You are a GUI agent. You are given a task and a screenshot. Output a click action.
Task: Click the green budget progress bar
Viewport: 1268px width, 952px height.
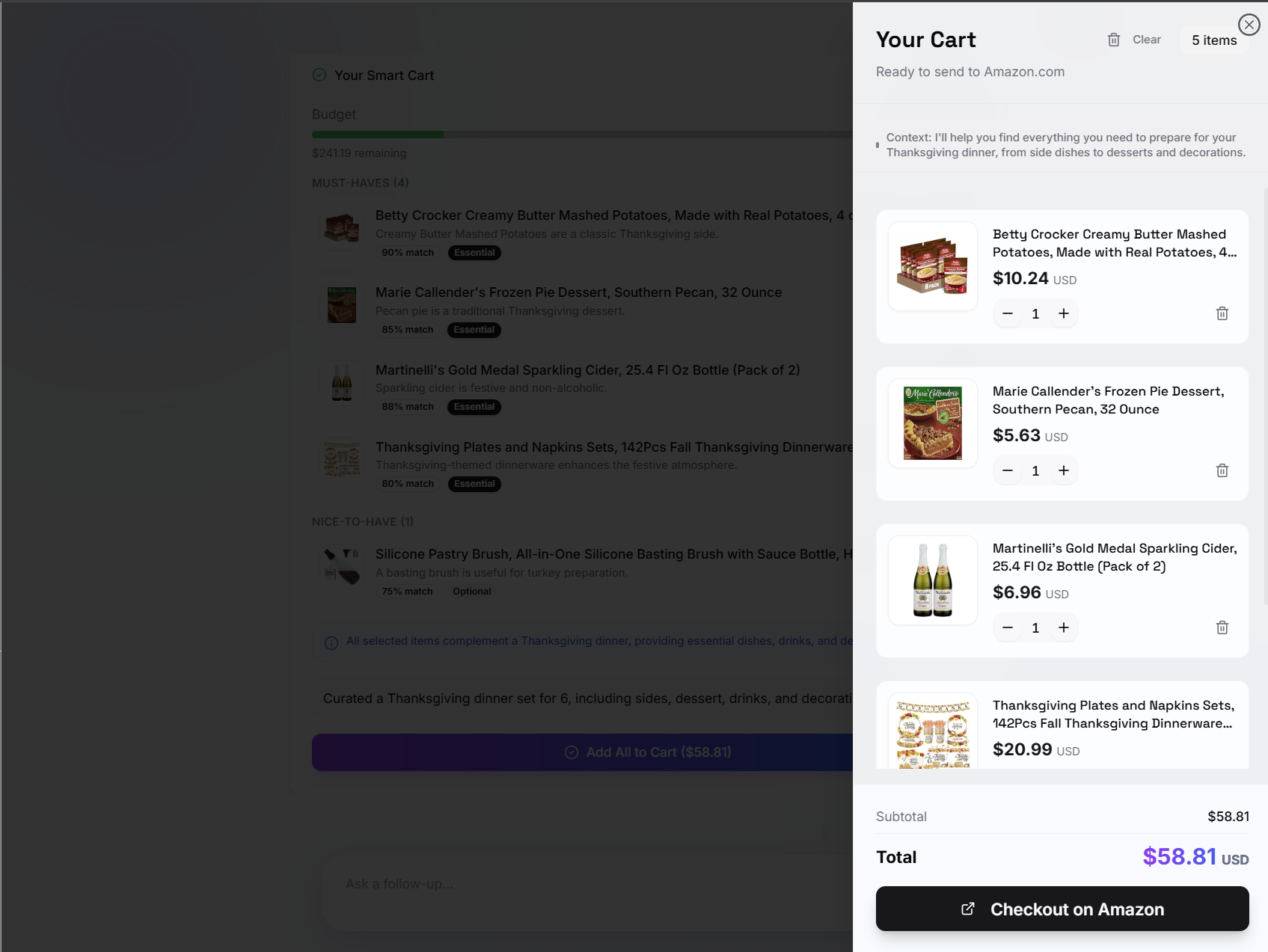pyautogui.click(x=378, y=135)
